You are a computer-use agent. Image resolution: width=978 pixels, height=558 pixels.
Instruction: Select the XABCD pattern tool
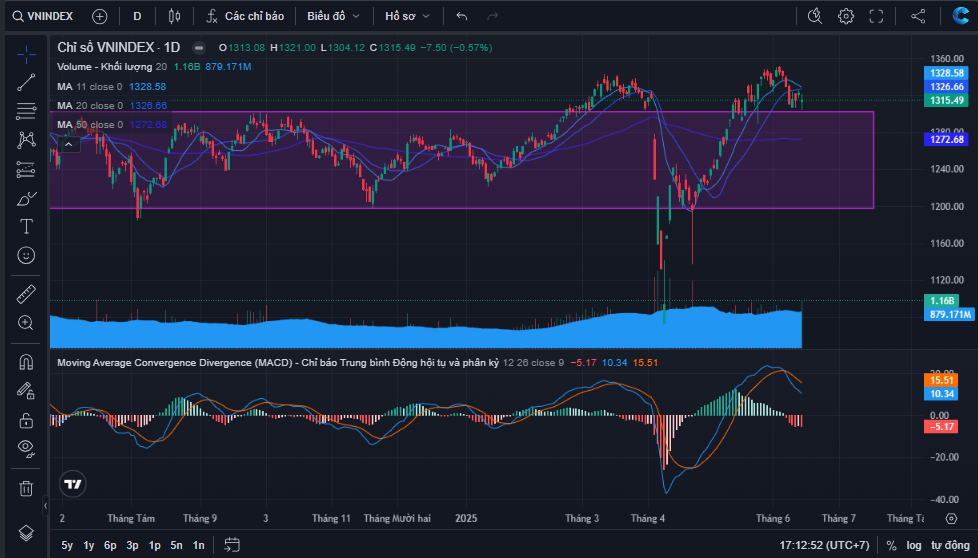[26, 140]
